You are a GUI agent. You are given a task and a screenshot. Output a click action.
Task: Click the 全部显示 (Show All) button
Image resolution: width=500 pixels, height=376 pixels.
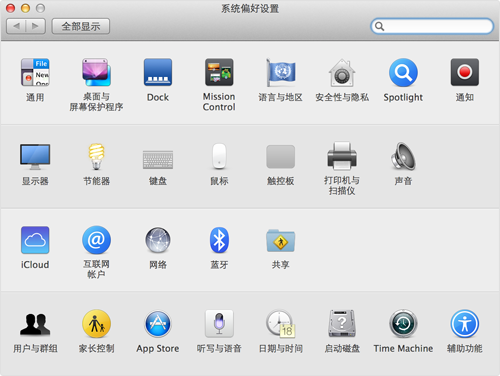point(81,26)
